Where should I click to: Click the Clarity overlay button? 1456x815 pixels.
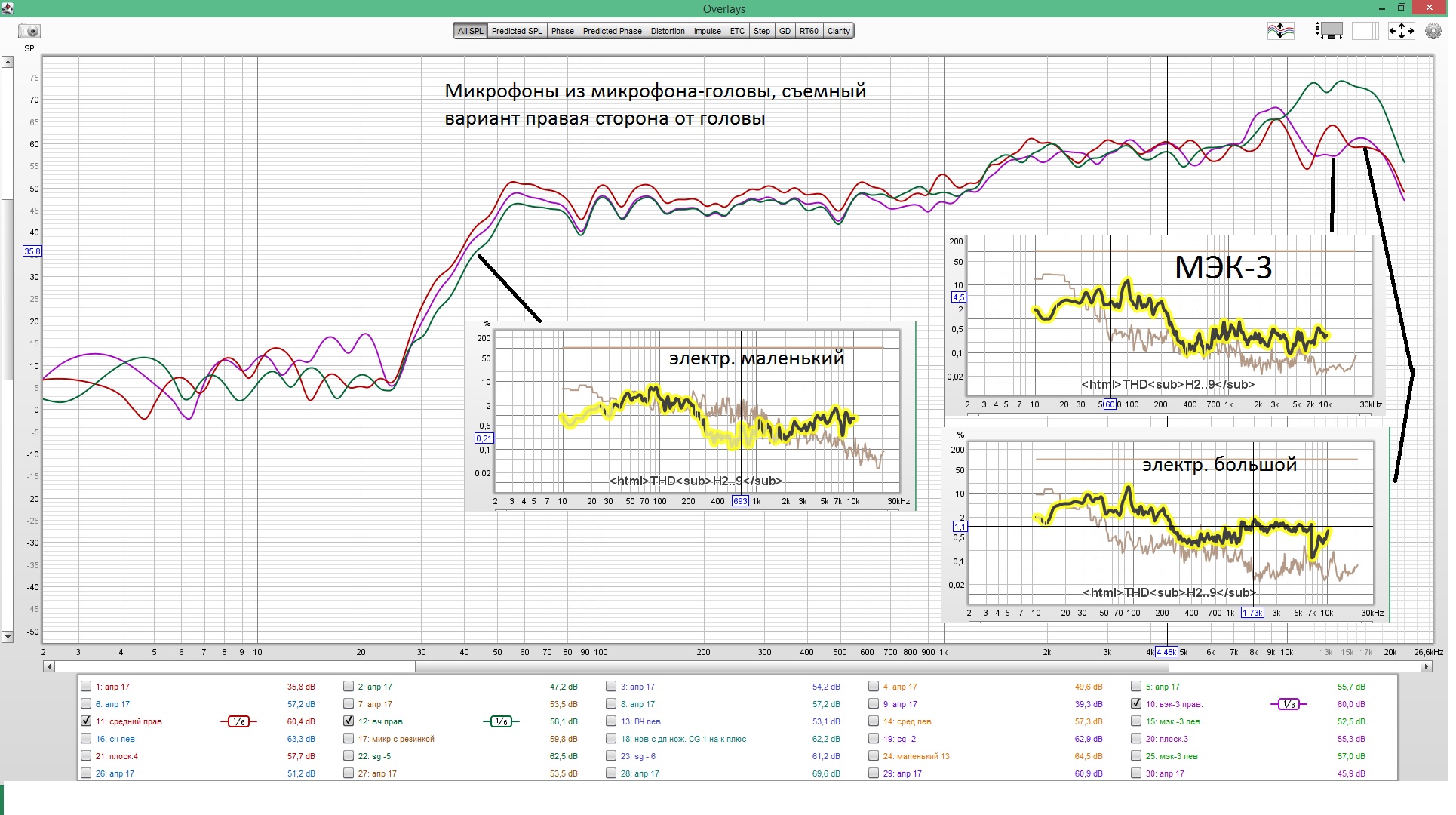pyautogui.click(x=838, y=31)
